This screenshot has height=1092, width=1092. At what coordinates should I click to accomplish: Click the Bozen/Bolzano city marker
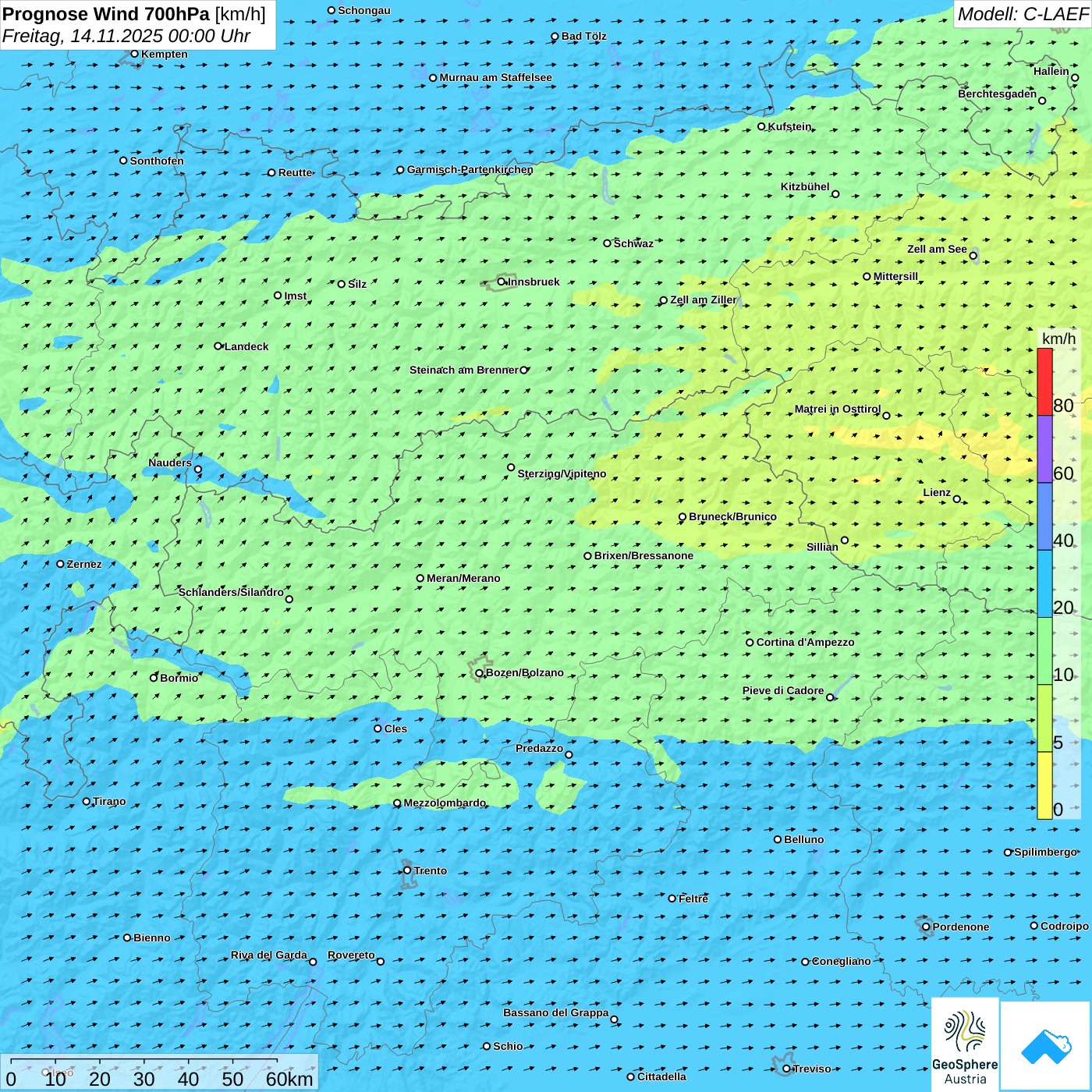[479, 673]
